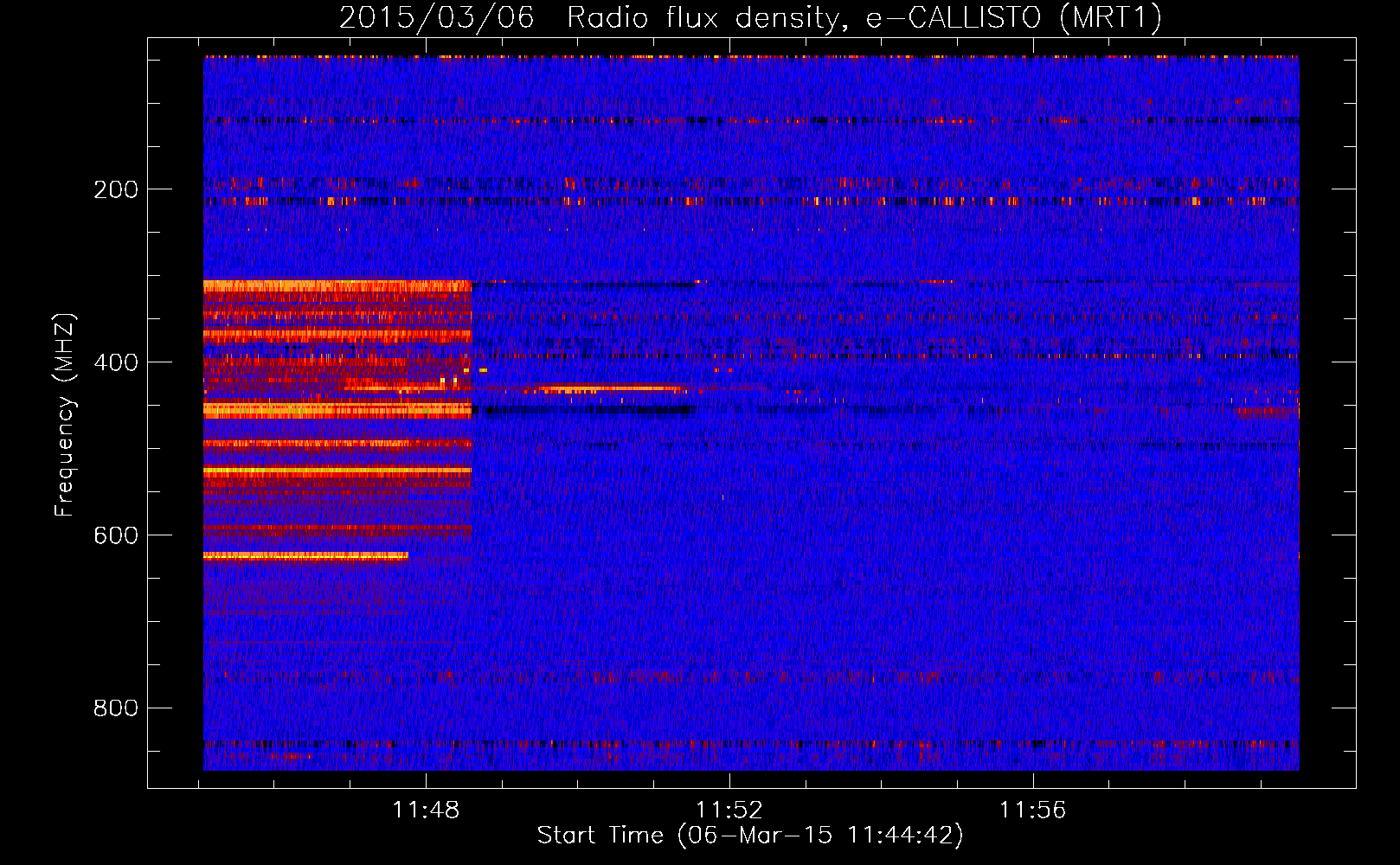Click the '800' frequency tick label

click(116, 708)
